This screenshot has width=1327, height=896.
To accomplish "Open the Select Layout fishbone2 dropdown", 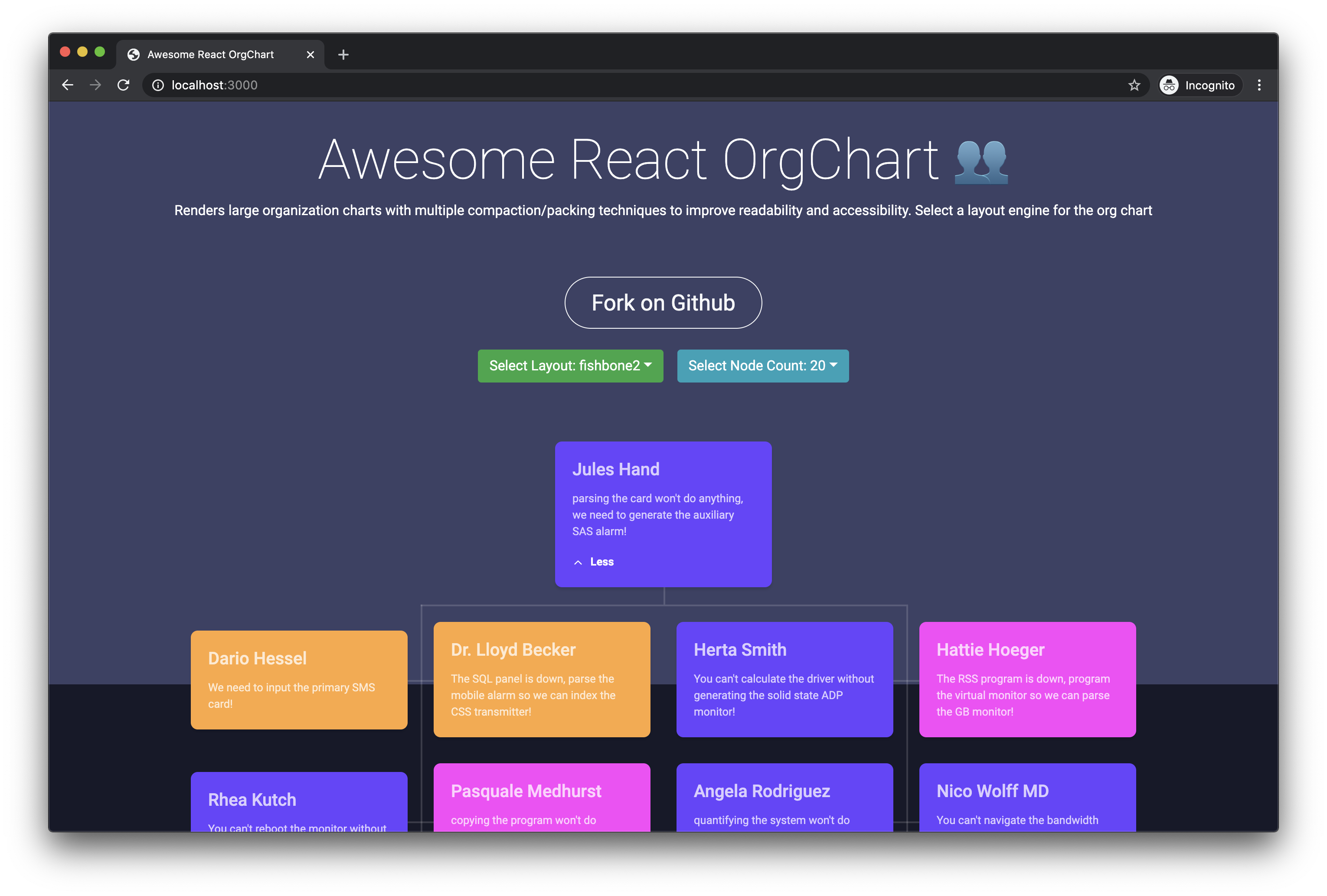I will (570, 366).
